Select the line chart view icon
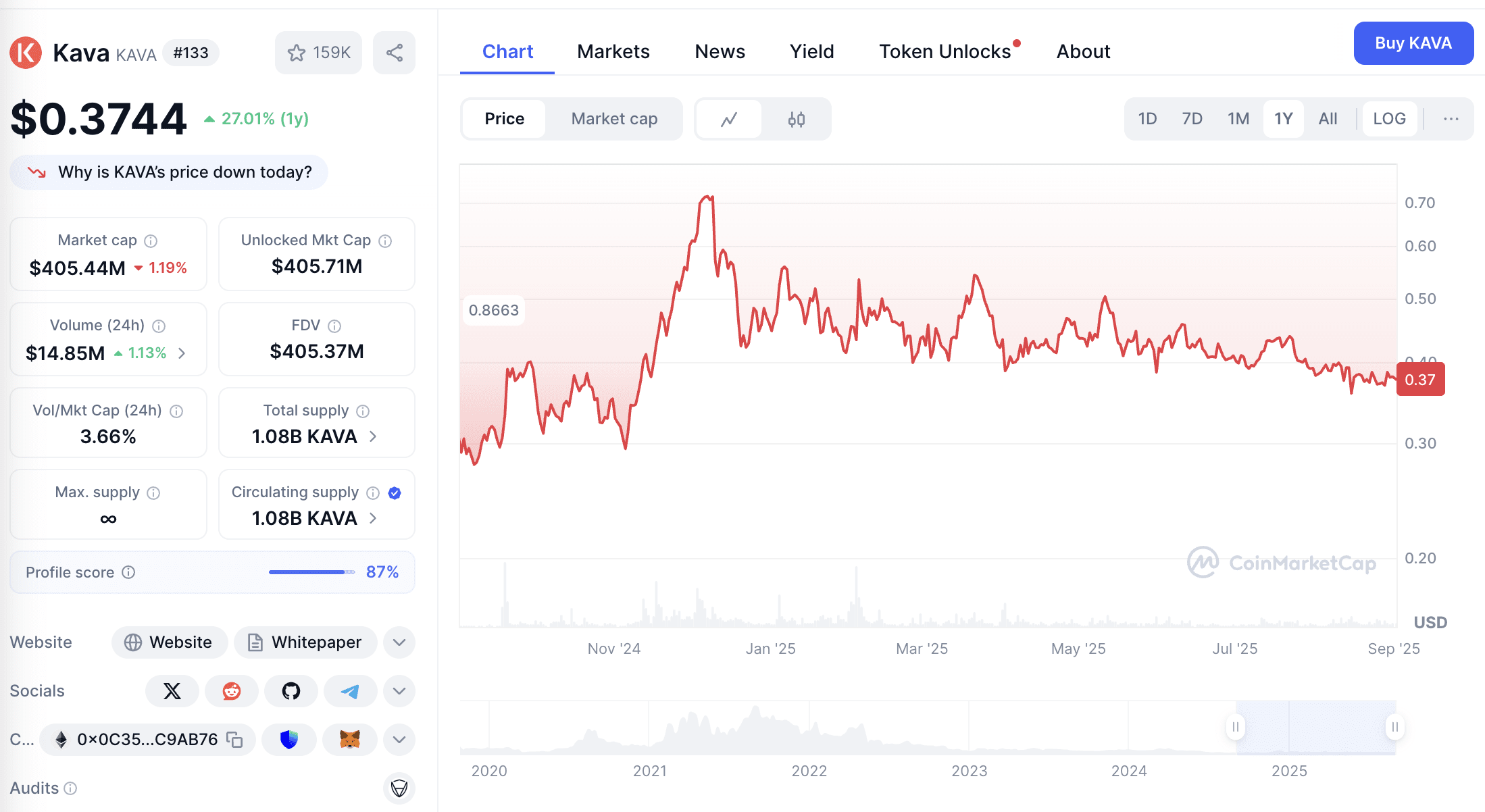Image resolution: width=1485 pixels, height=812 pixels. [729, 120]
